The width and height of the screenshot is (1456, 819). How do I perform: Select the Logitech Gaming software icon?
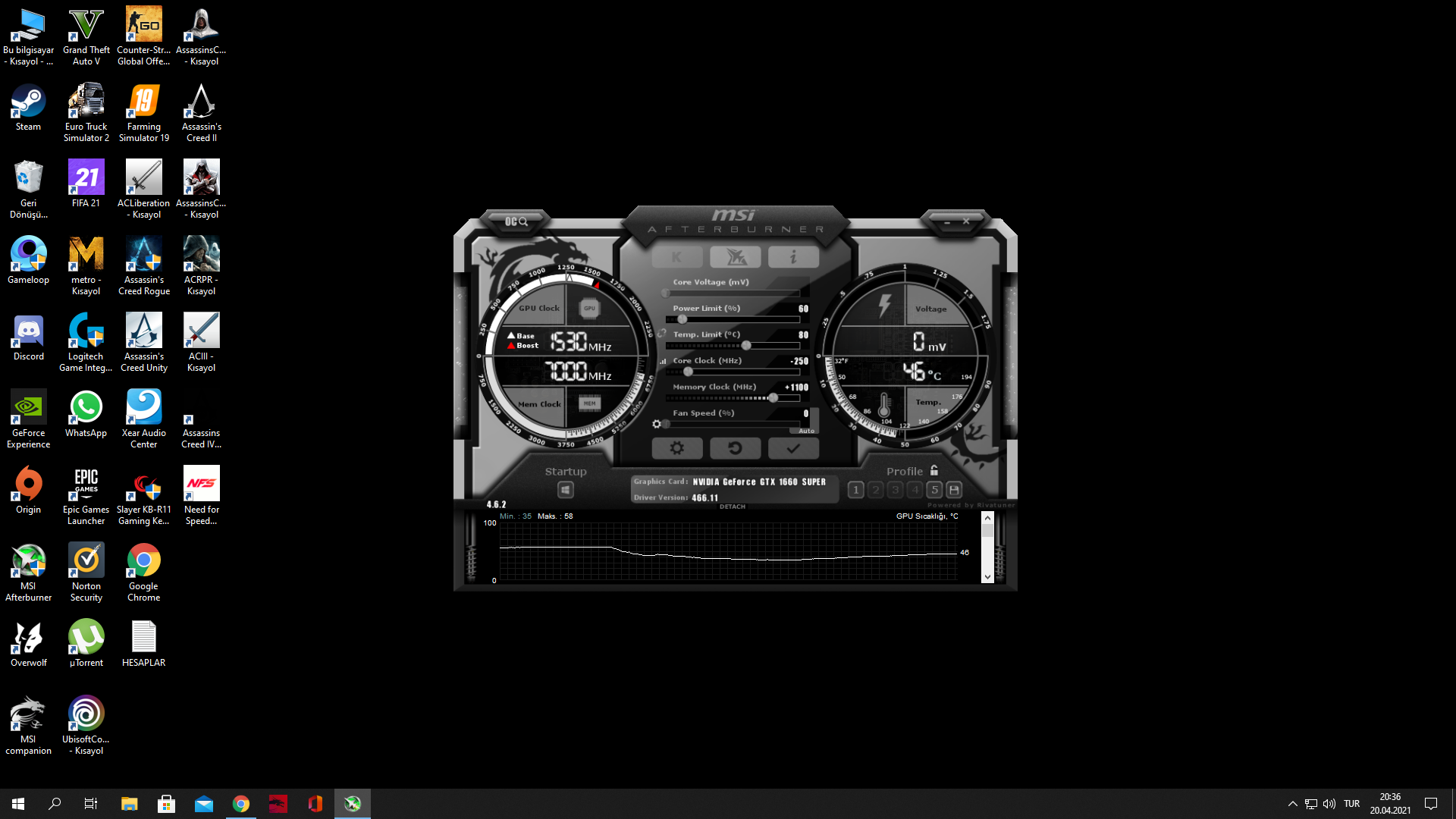click(86, 343)
